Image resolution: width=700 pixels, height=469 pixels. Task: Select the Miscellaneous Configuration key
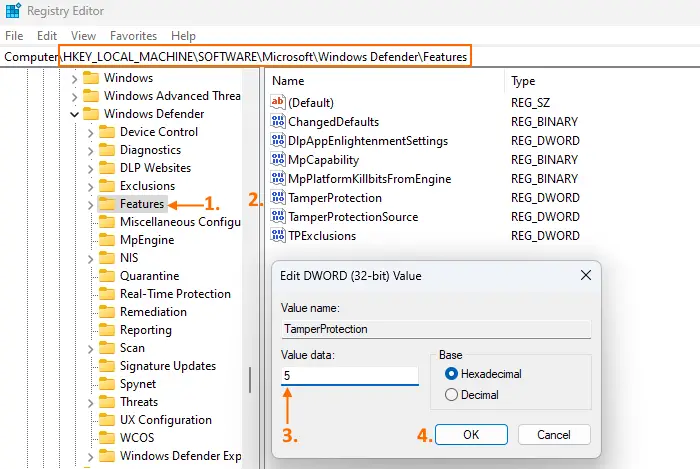click(x=180, y=222)
